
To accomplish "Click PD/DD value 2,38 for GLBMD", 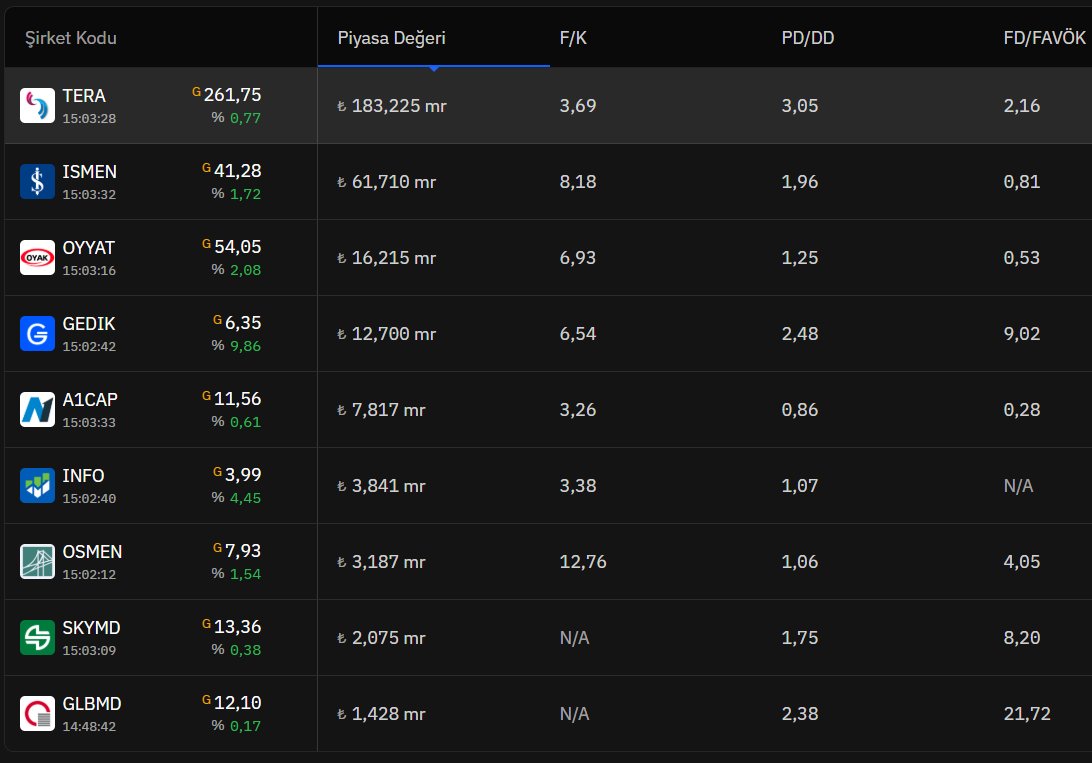I will (800, 714).
